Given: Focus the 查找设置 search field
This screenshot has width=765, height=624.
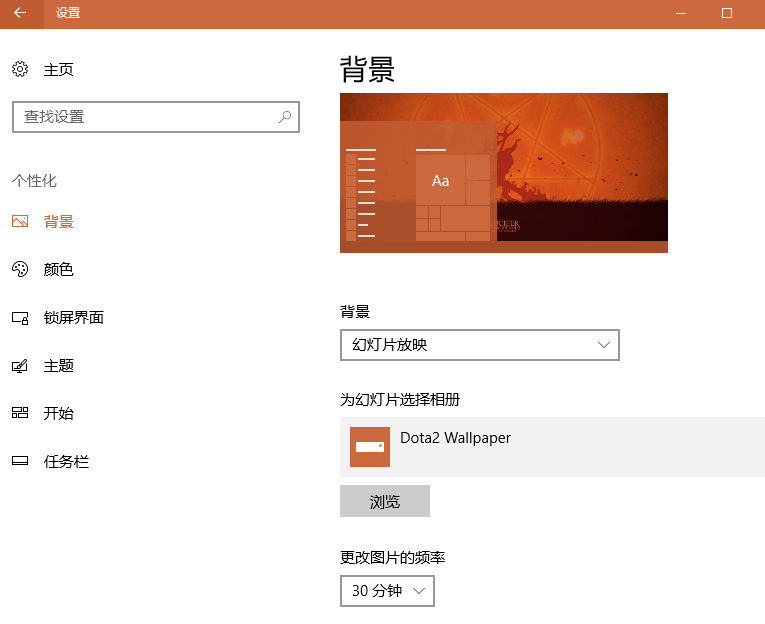Looking at the screenshot, I should pos(156,117).
